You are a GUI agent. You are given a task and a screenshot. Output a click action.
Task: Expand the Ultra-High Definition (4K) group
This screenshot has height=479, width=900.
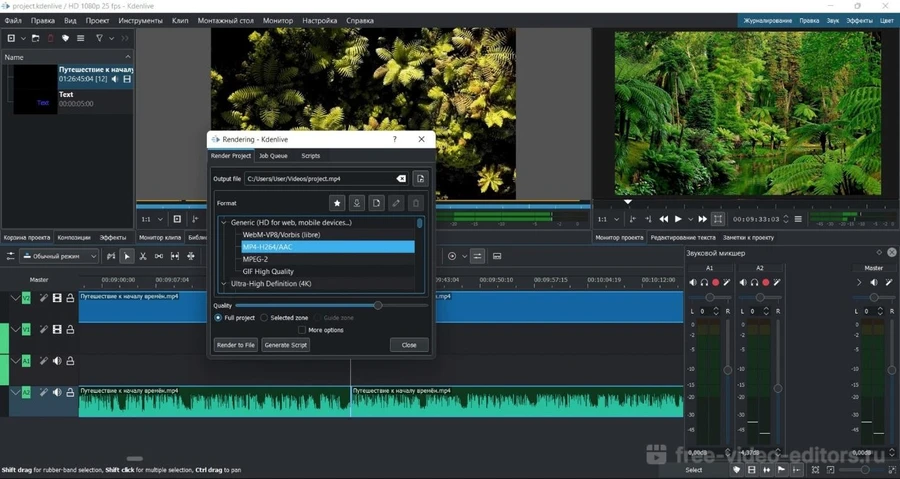click(x=224, y=284)
